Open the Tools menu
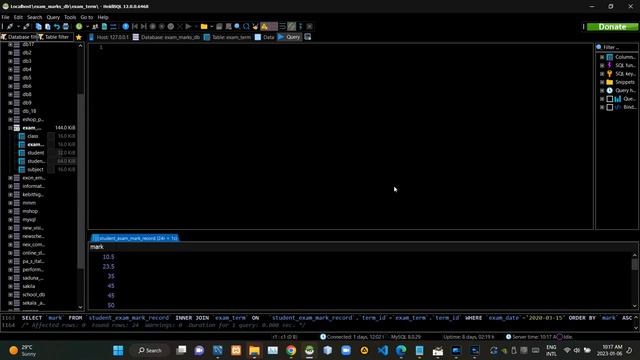The image size is (640, 360). coord(70,17)
